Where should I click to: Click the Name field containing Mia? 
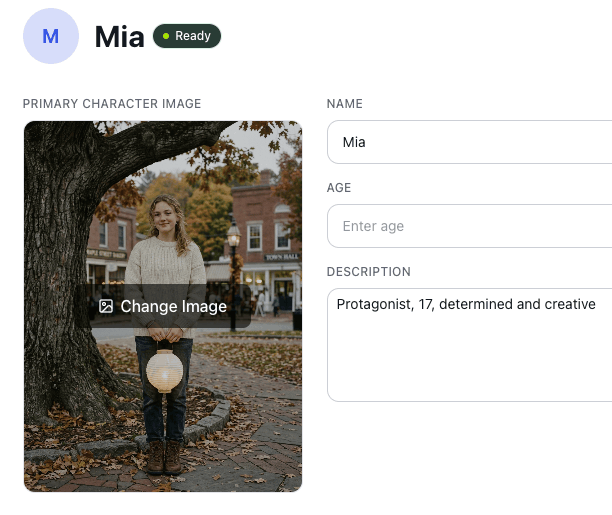(x=470, y=142)
